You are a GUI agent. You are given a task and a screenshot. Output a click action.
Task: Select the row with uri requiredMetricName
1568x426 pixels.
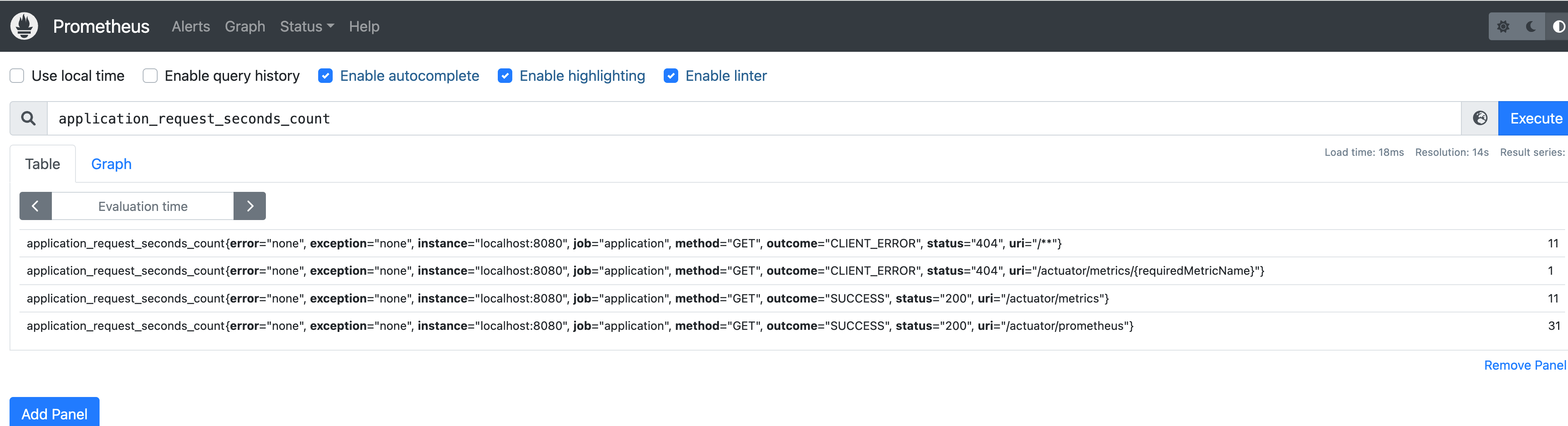[792, 271]
